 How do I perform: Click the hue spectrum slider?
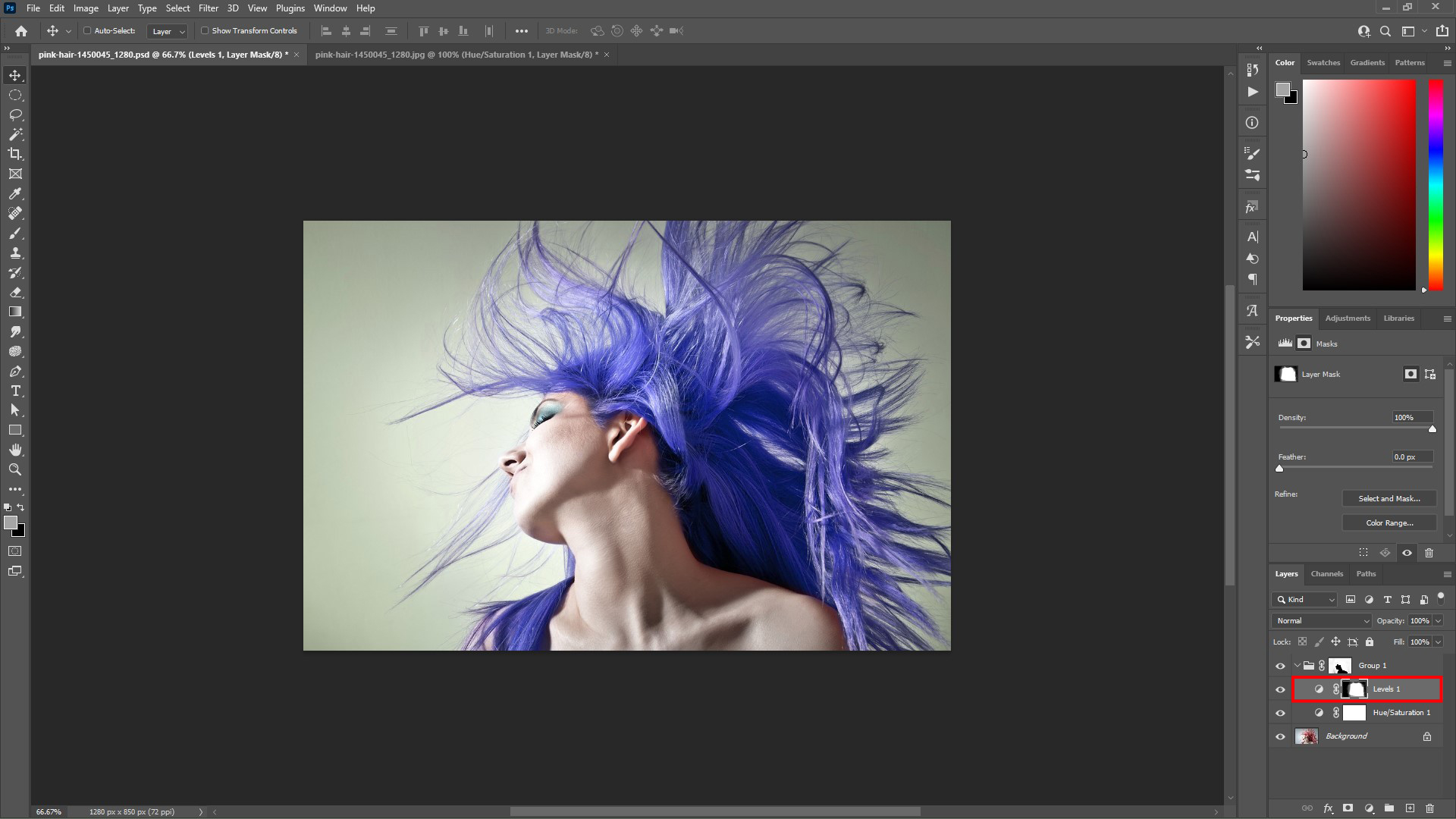(x=1436, y=184)
